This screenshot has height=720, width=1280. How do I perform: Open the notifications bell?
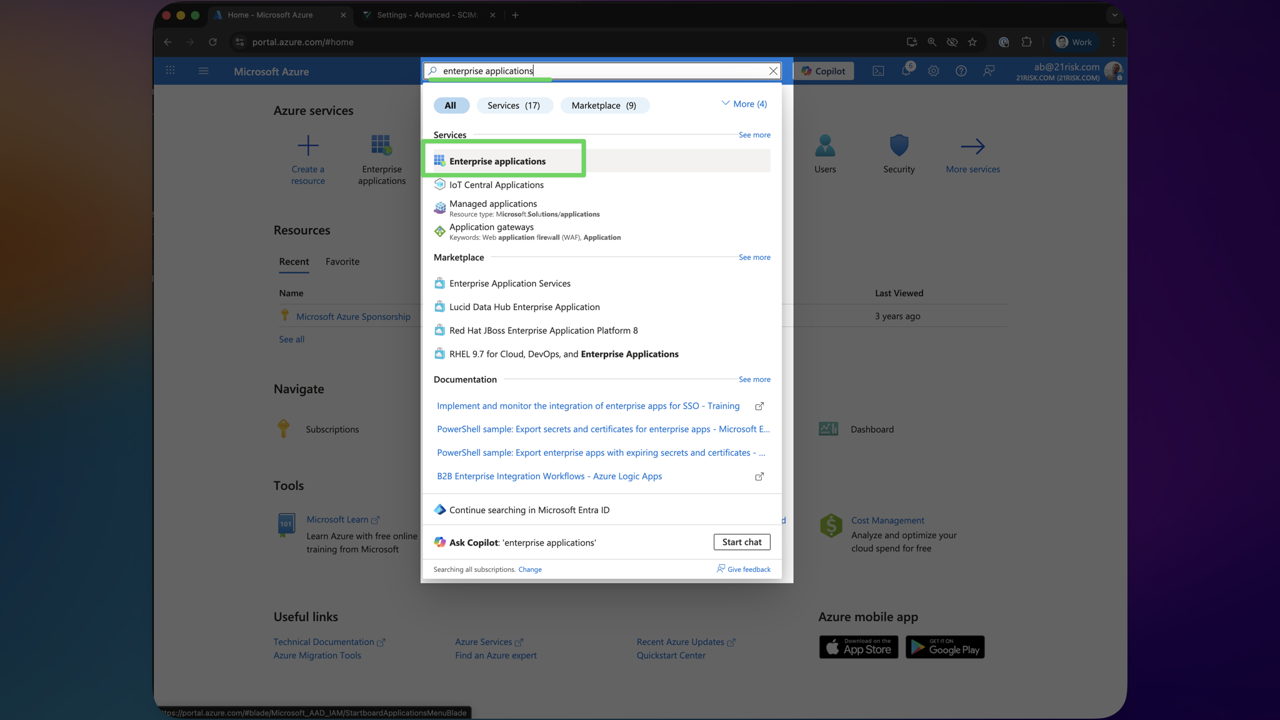click(x=906, y=71)
